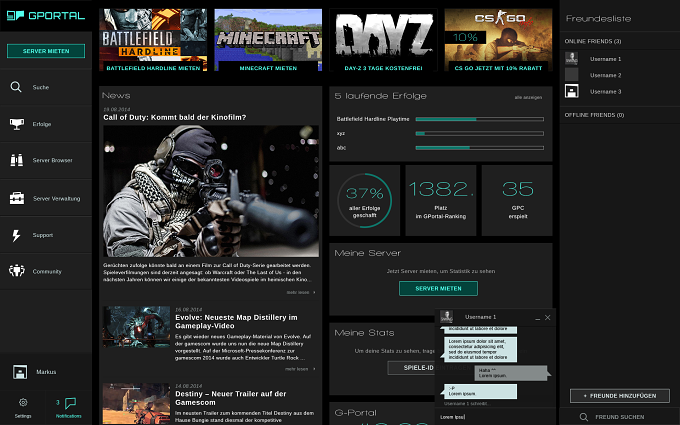
Task: Click the GPortal logo
Action: [46, 16]
